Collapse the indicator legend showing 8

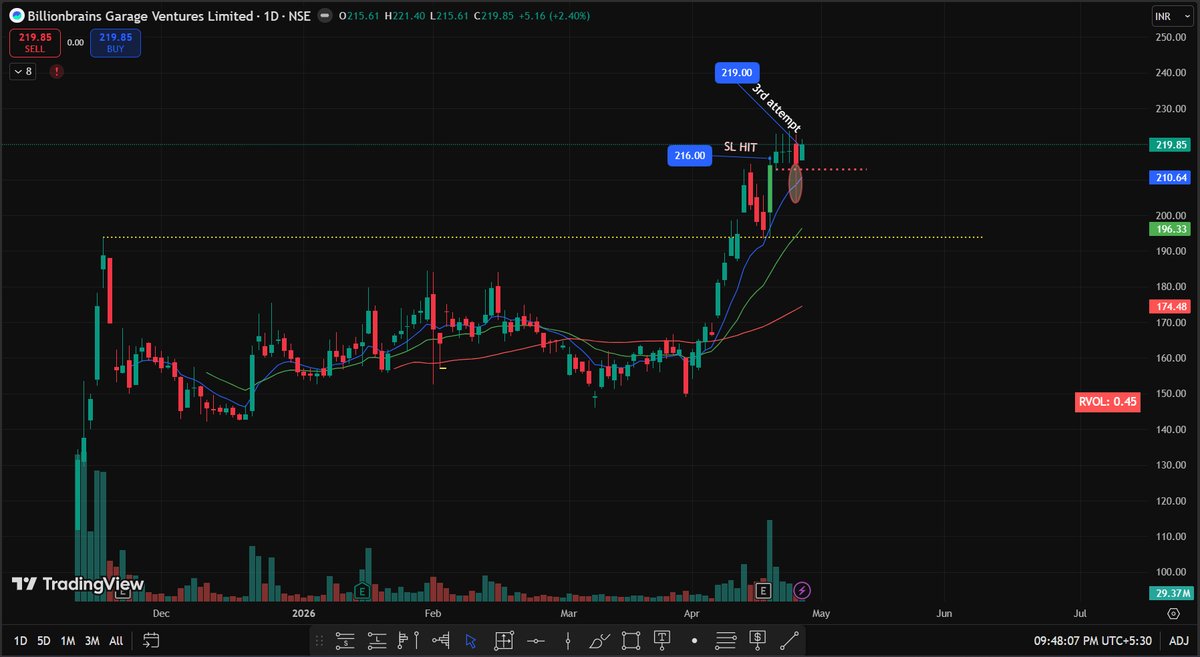click(x=24, y=71)
